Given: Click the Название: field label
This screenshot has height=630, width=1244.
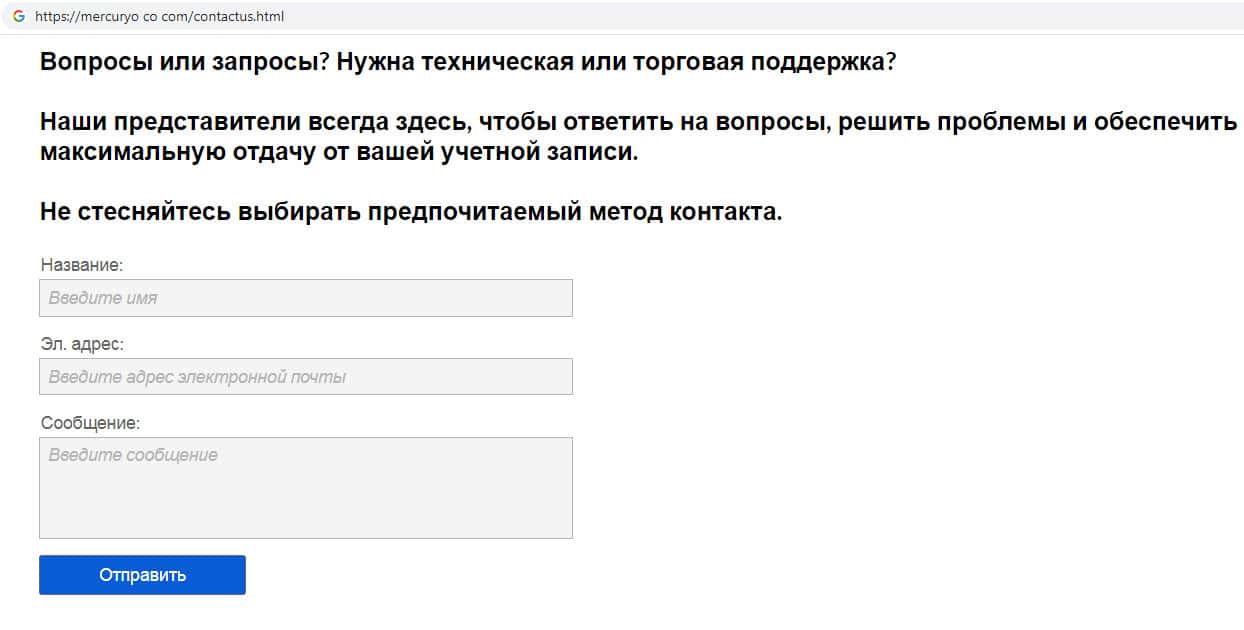Looking at the screenshot, I should coord(82,265).
